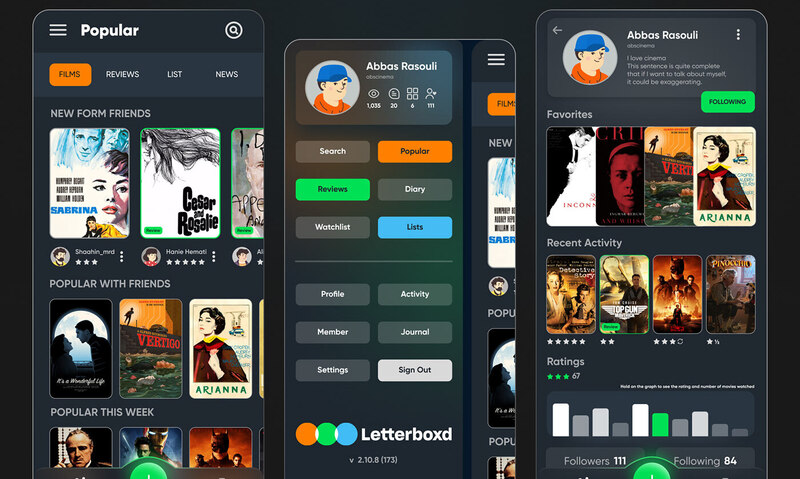Switch to the LIST tab

click(x=174, y=74)
